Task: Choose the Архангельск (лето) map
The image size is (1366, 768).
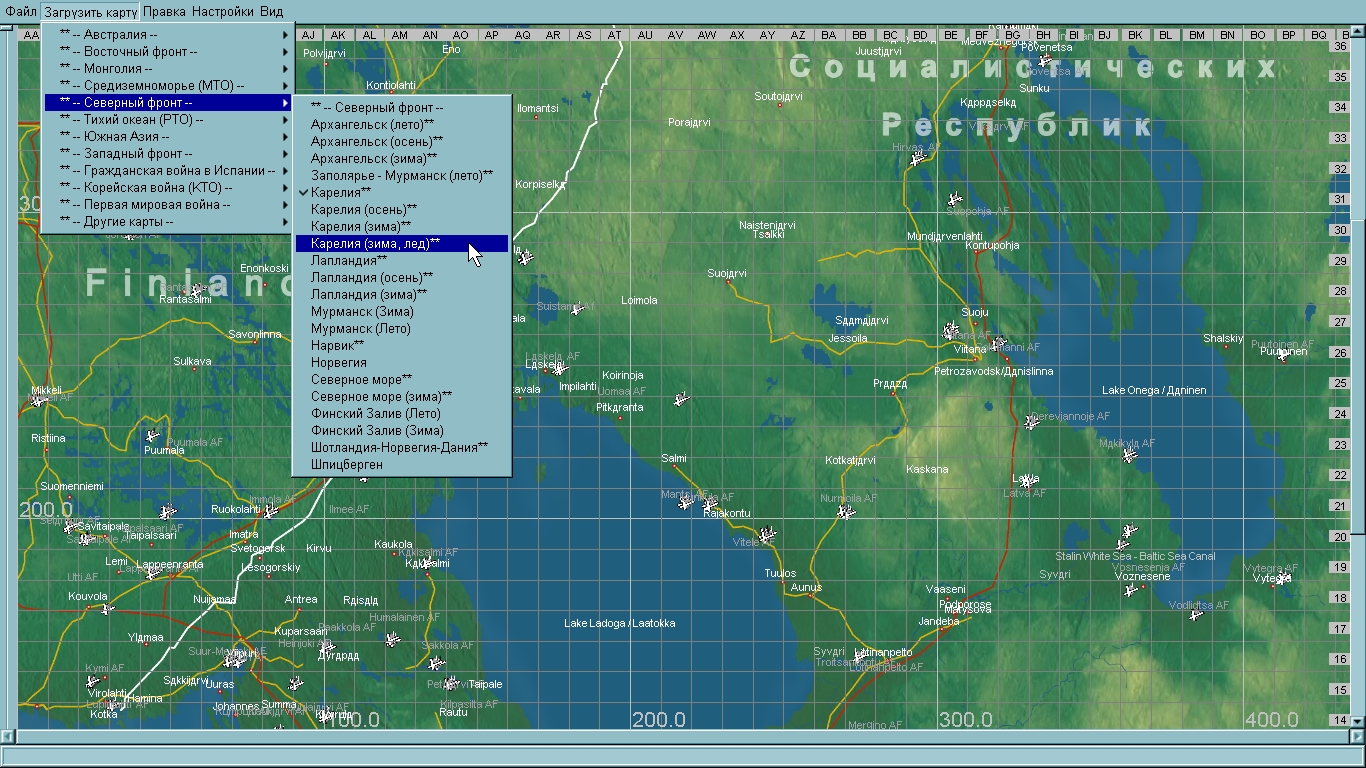Action: [402, 124]
